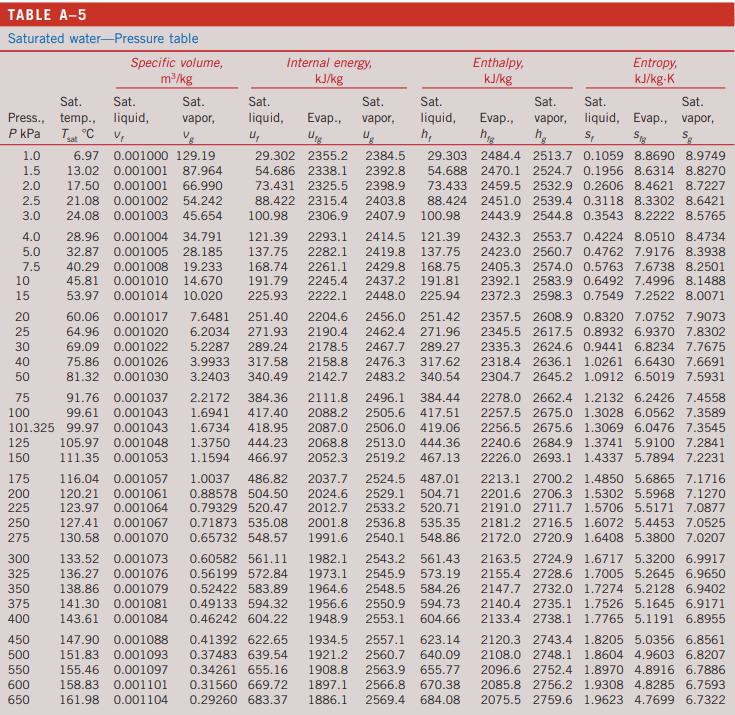Select vapor volume '1.6941'
Screen dimensions: 735x715
pyautogui.click(x=210, y=413)
